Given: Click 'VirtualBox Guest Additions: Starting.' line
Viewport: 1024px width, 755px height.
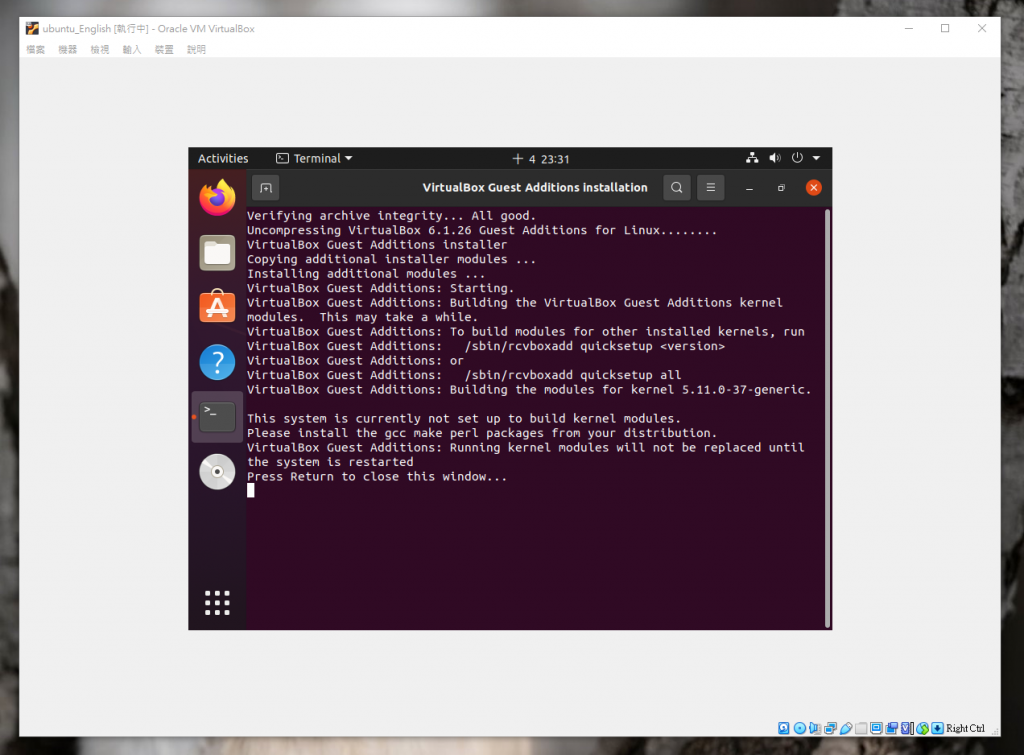Looking at the screenshot, I should 380,288.
